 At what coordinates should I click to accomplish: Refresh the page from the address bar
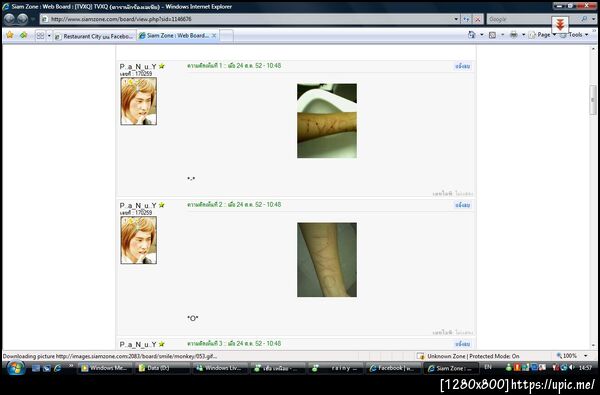click(466, 19)
